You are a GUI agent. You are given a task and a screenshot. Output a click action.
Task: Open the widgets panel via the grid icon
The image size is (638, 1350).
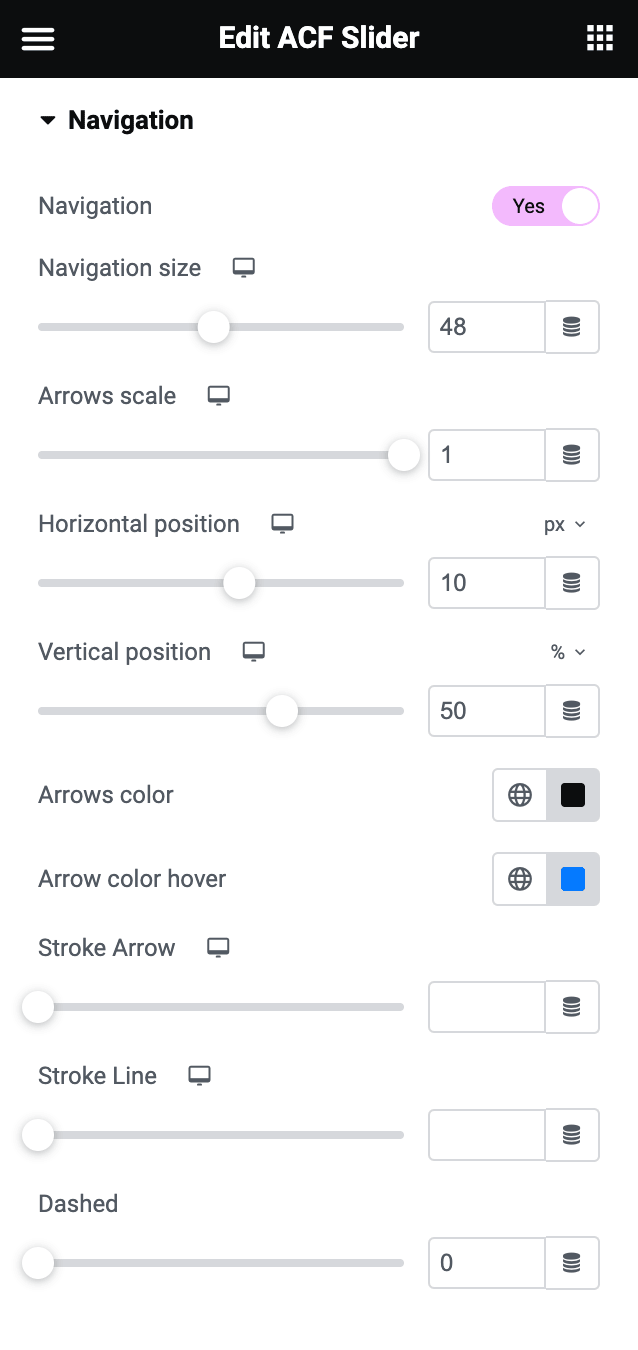(x=599, y=37)
